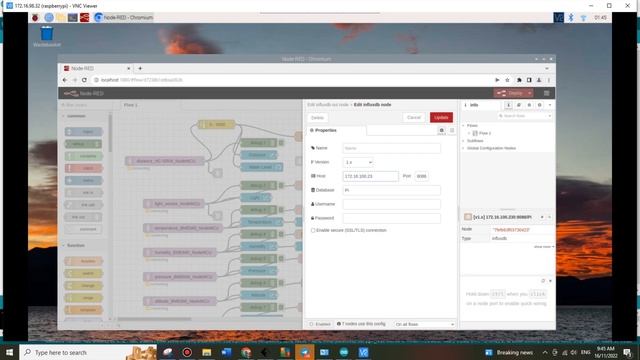Open Chromium extensions puzzle icon
This screenshot has width=640, height=360.
point(519,80)
